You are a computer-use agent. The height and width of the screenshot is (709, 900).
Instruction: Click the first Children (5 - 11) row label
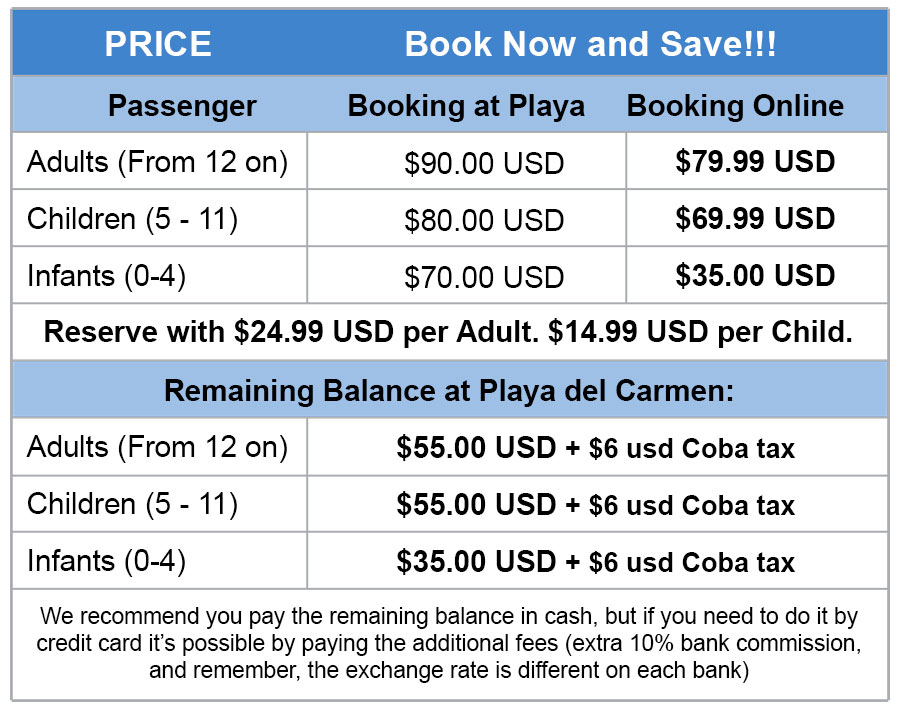click(132, 219)
